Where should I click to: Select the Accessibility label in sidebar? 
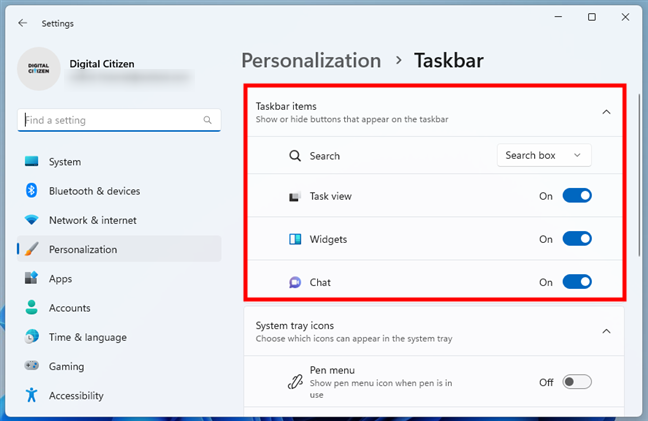click(76, 396)
